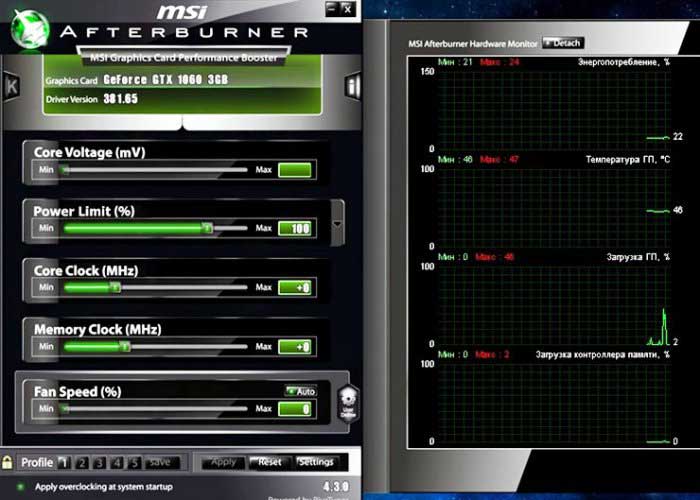
Task: Toggle Auto fan speed mode
Action: click(x=300, y=391)
